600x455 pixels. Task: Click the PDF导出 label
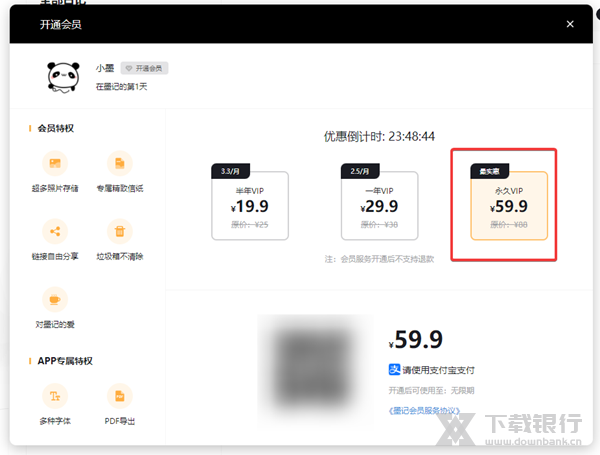point(120,421)
